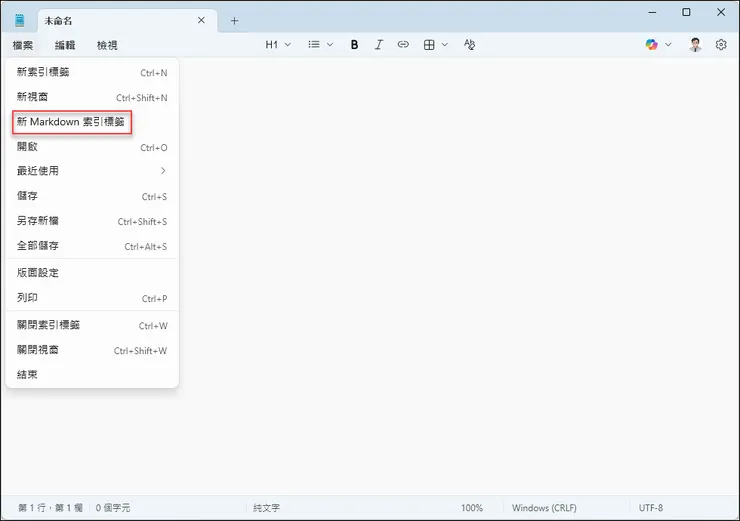This screenshot has height=521, width=740.
Task: Click the 純文字 format status entry
Action: 266,508
